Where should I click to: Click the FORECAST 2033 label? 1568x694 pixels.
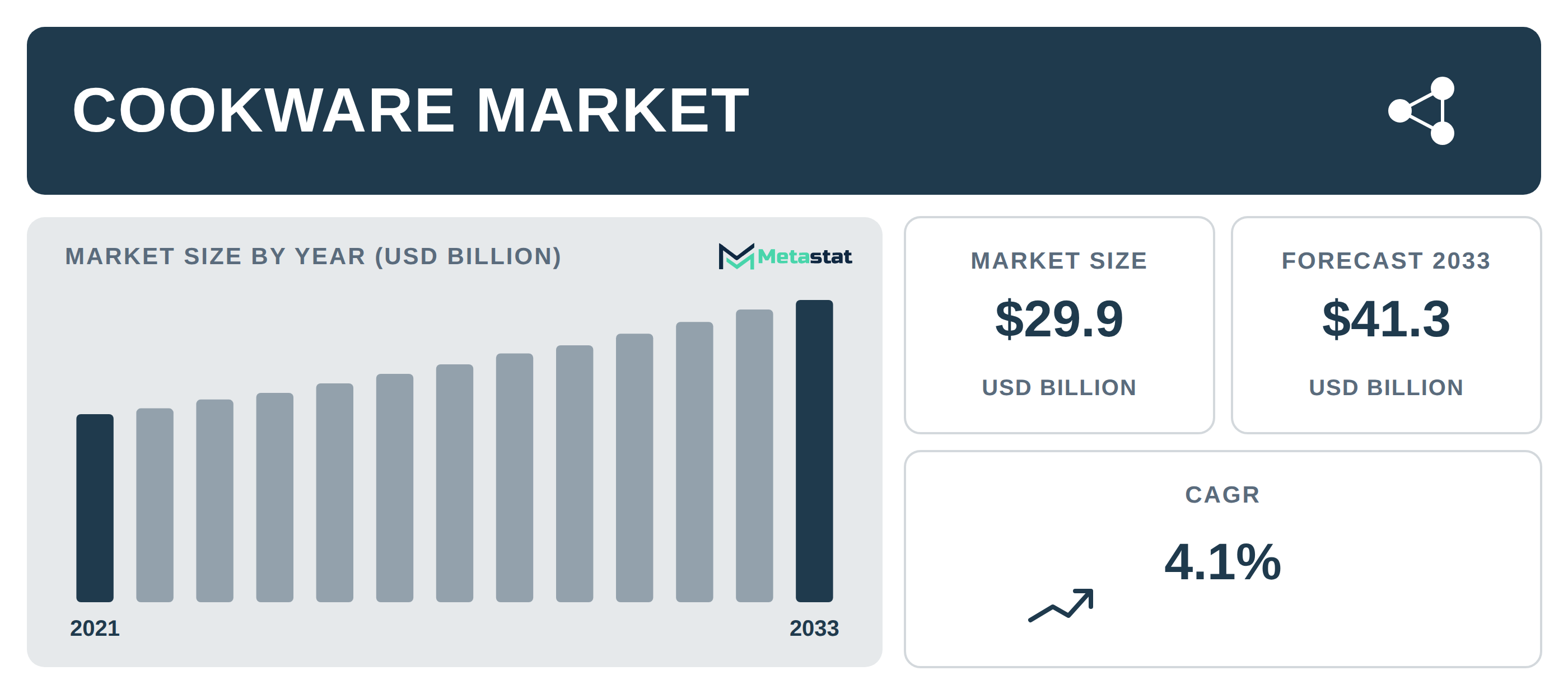[x=1386, y=261]
